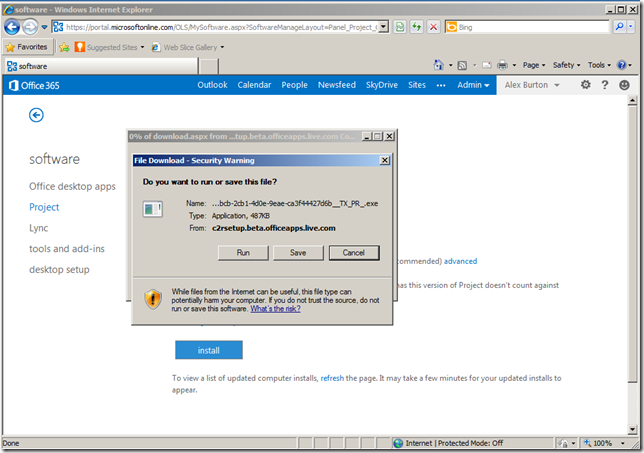The height and width of the screenshot is (453, 644).
Task: Open the Page menu
Action: point(534,65)
